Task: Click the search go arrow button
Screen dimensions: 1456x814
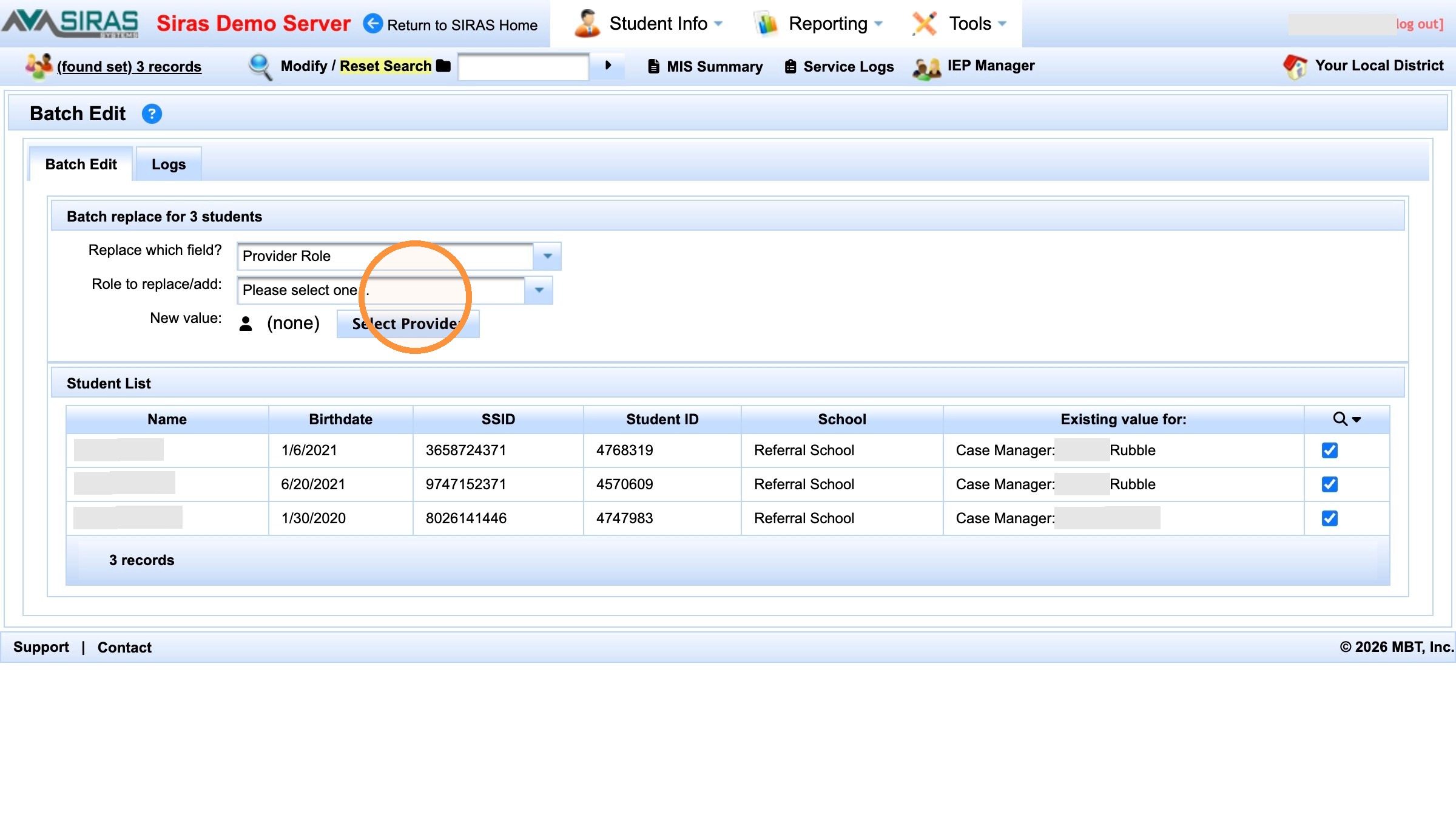Action: [x=608, y=66]
